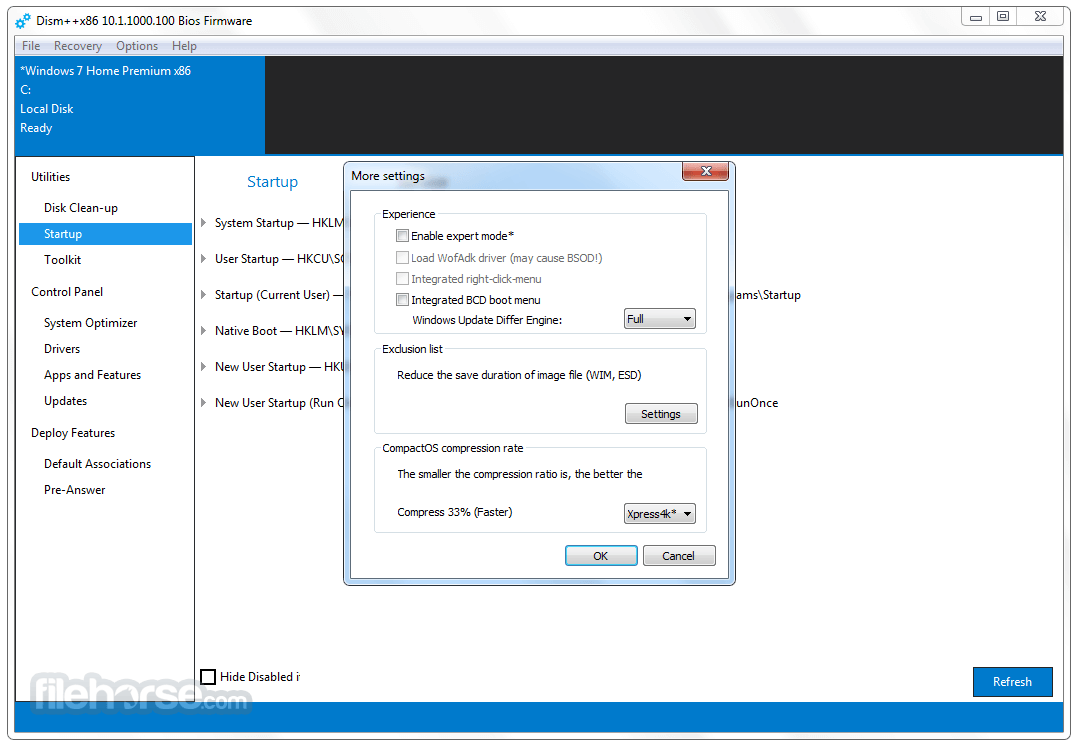This screenshot has width=1077, height=745.
Task: Open the Options menu
Action: tap(137, 46)
